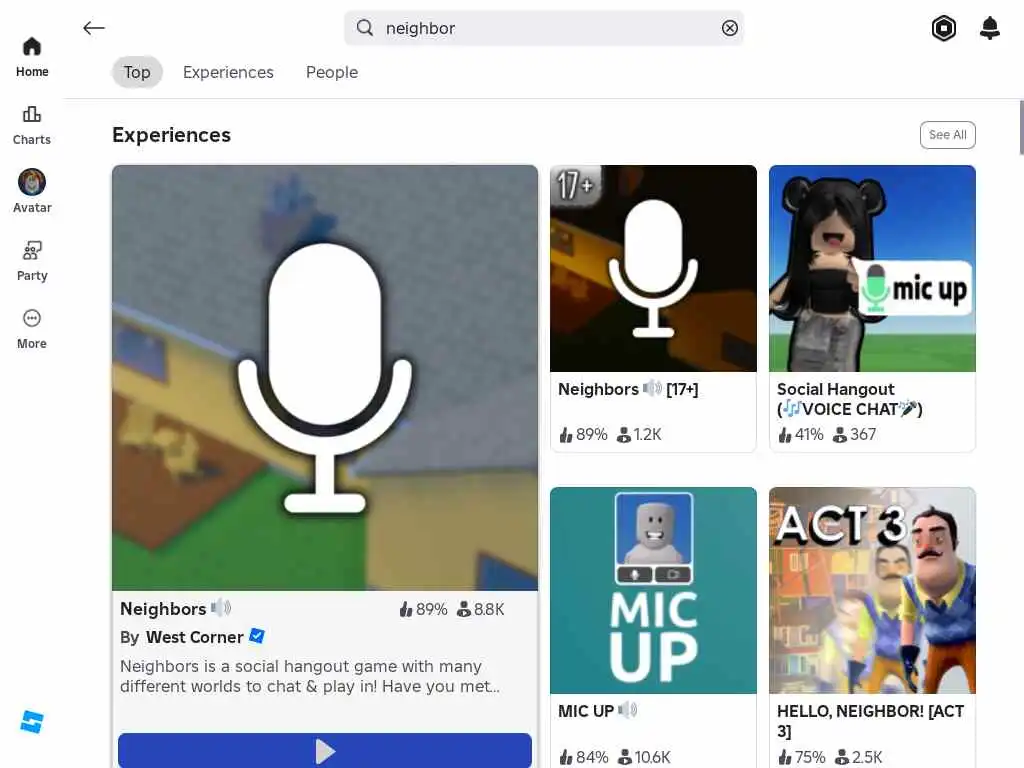Go back with the arrow icon

point(94,28)
